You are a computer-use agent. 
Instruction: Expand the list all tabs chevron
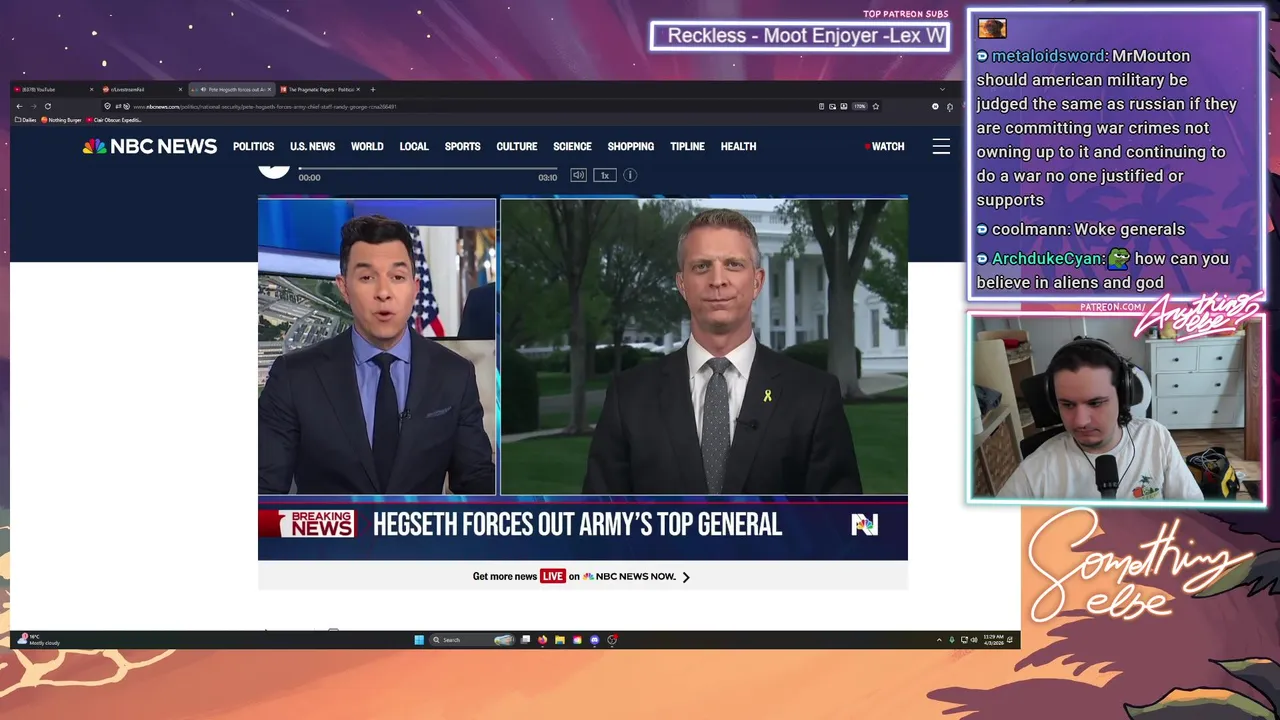941,89
